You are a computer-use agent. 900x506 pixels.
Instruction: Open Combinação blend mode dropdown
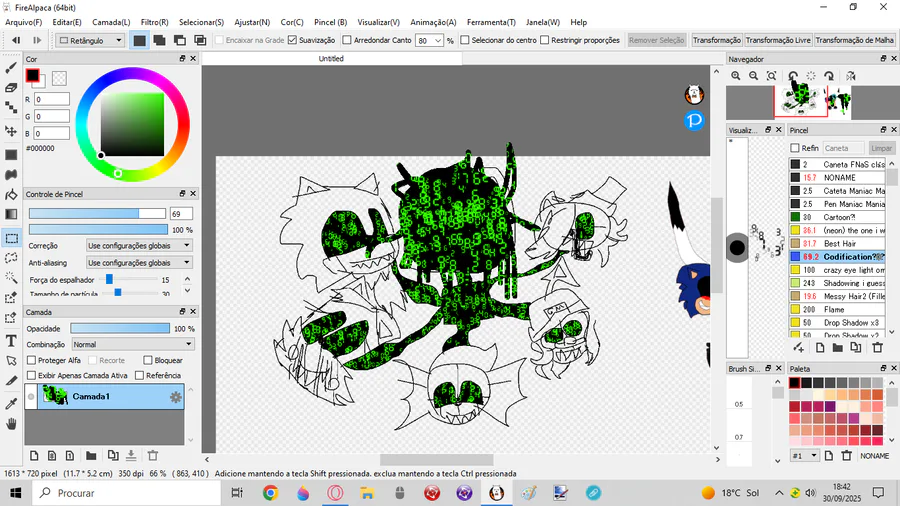[x=133, y=344]
